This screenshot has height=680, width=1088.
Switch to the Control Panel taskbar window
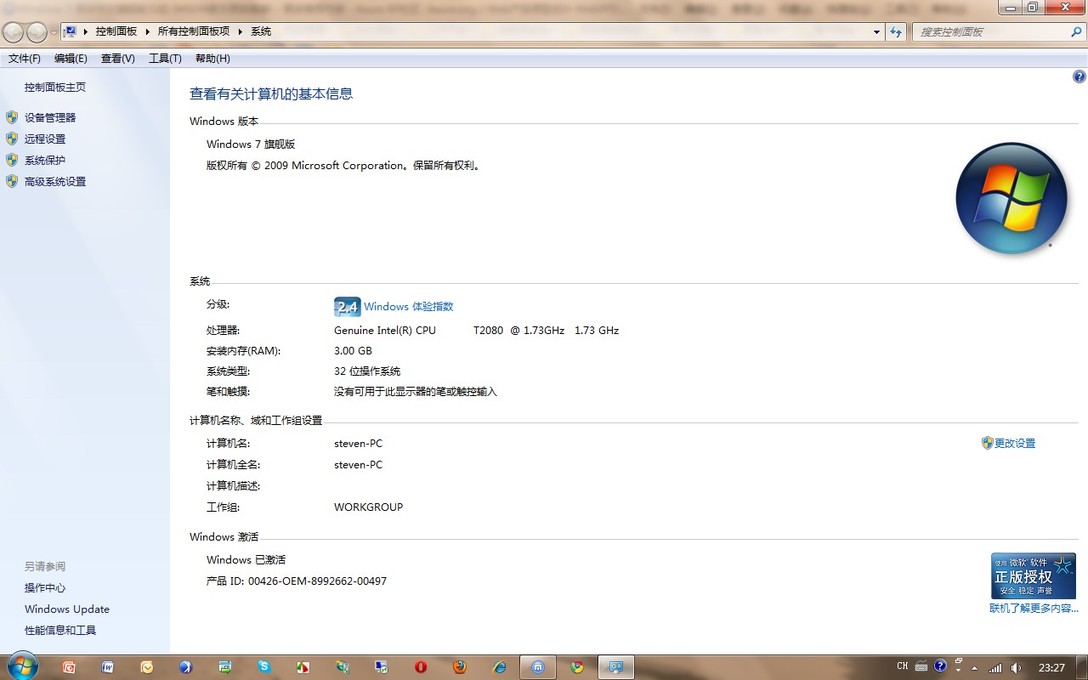[615, 668]
